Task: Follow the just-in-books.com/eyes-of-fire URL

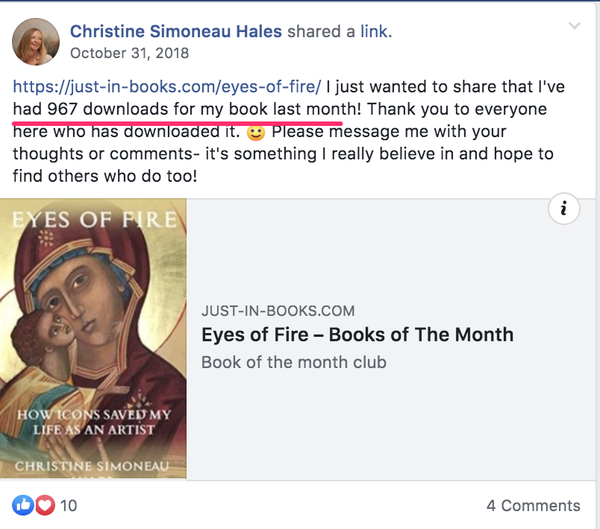Action: click(x=168, y=85)
